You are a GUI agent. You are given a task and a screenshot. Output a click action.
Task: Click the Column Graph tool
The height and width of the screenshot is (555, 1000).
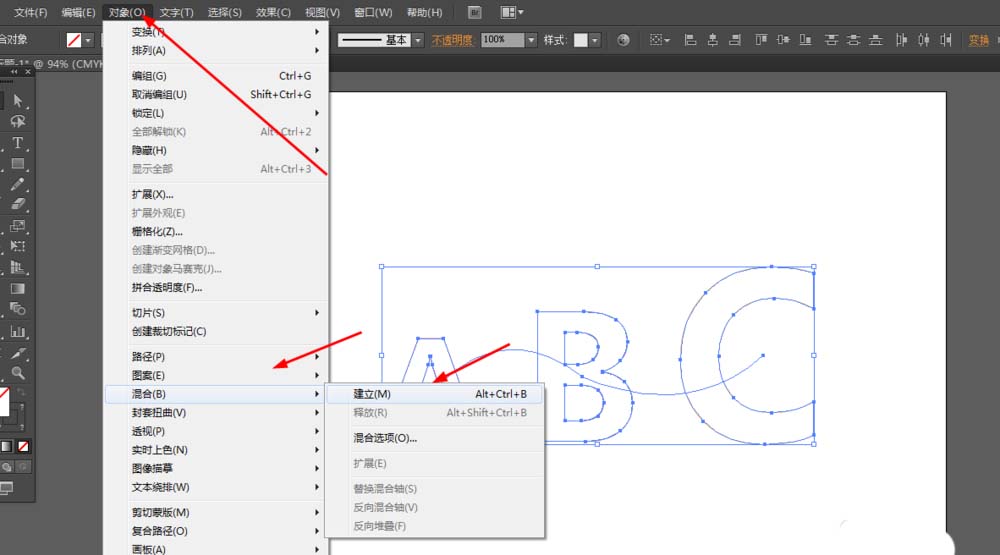click(x=17, y=331)
